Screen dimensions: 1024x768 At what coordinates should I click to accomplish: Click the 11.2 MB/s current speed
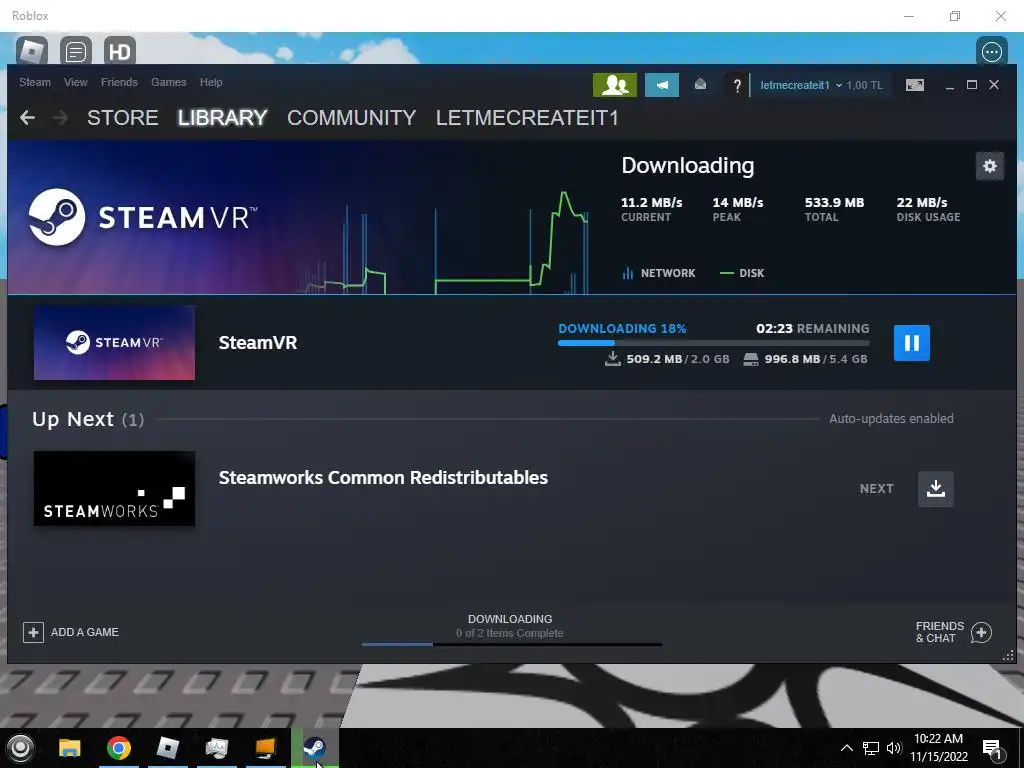(x=652, y=202)
